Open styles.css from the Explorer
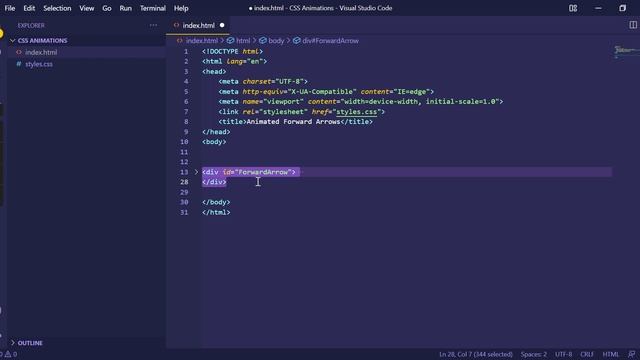 [x=39, y=64]
